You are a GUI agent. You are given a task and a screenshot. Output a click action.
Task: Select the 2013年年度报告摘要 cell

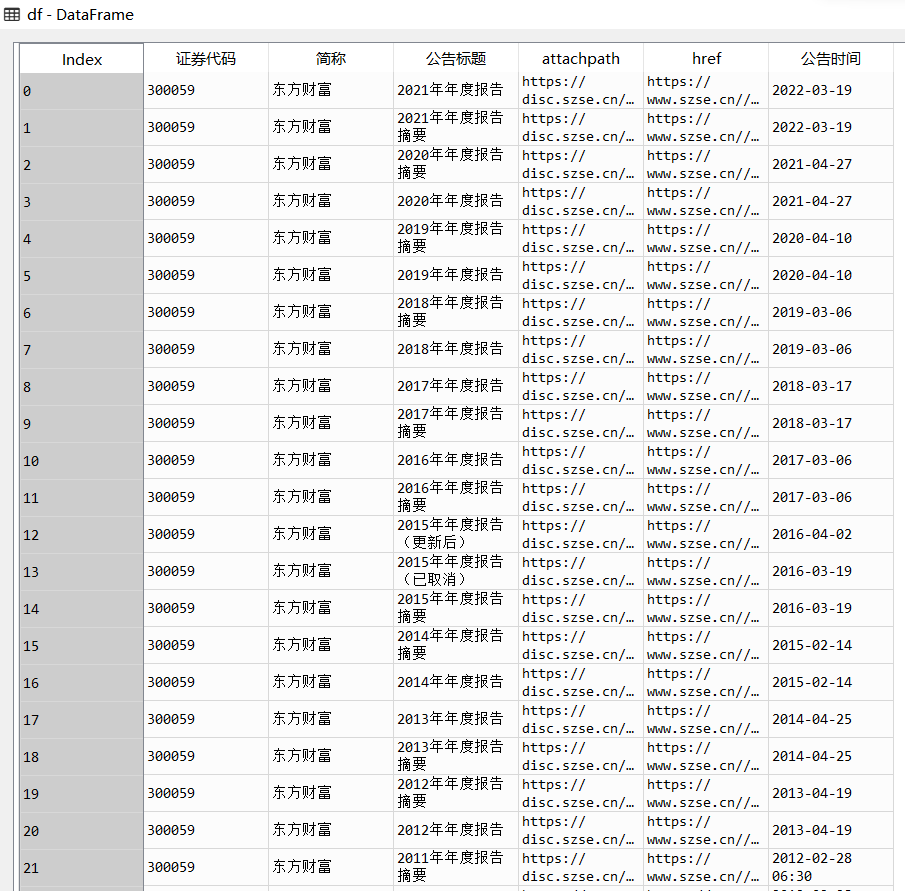coord(456,757)
